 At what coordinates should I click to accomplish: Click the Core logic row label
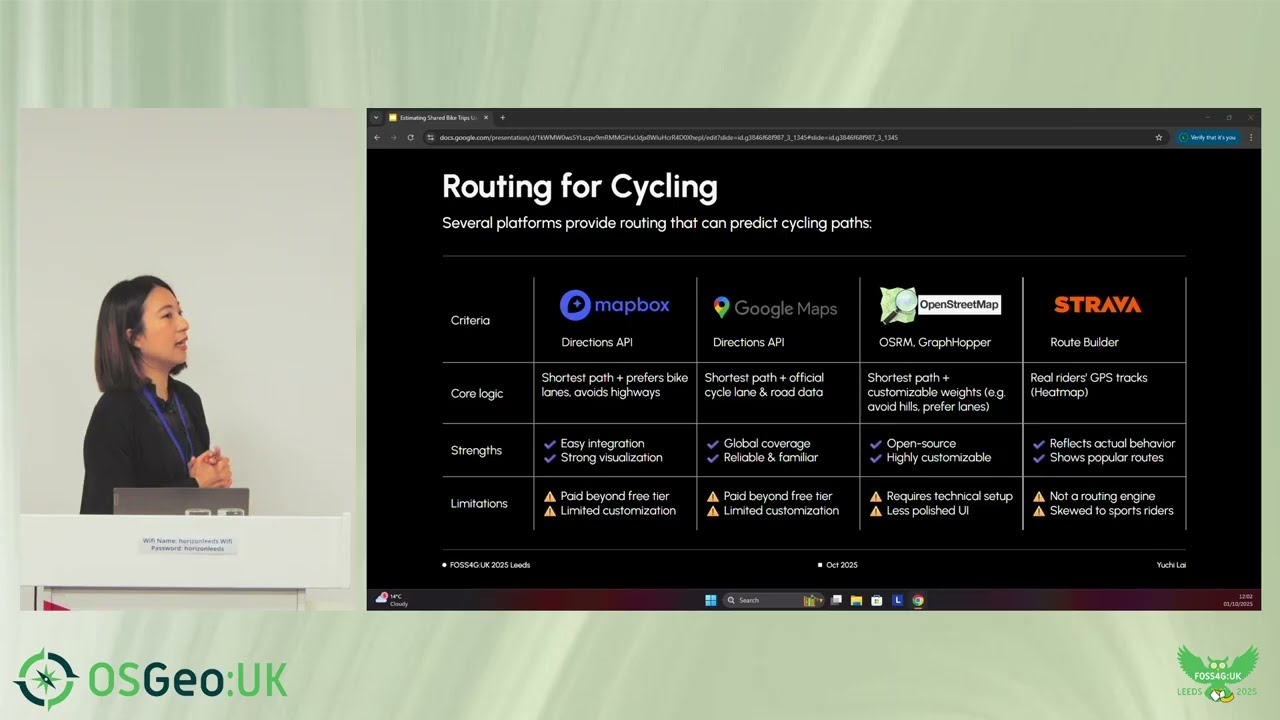(x=477, y=394)
